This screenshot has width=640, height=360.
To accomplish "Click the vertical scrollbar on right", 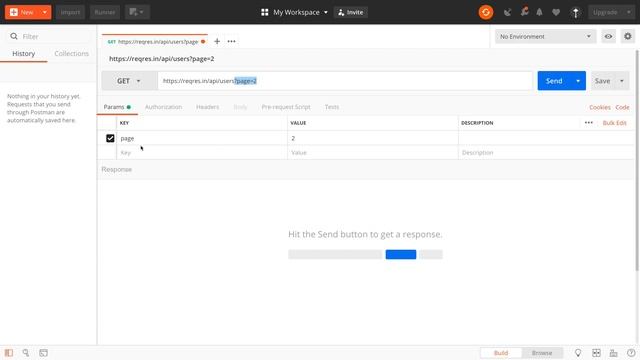I will [637, 160].
